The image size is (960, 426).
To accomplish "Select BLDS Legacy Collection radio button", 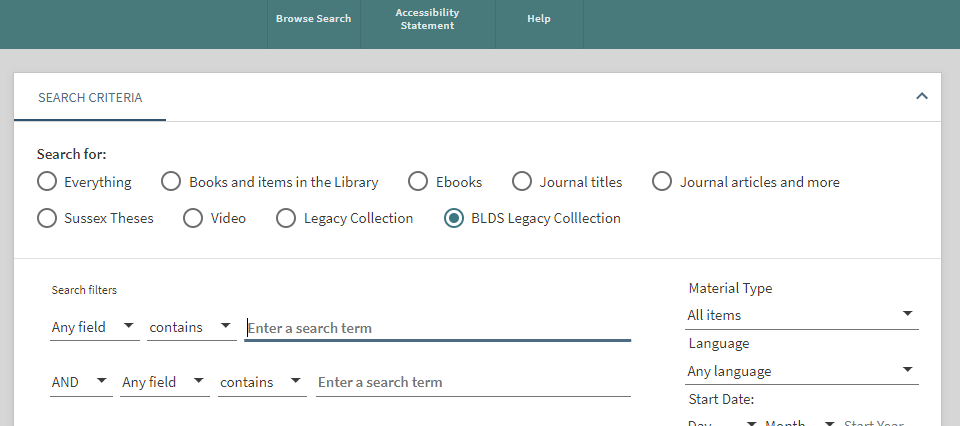I will tap(454, 218).
